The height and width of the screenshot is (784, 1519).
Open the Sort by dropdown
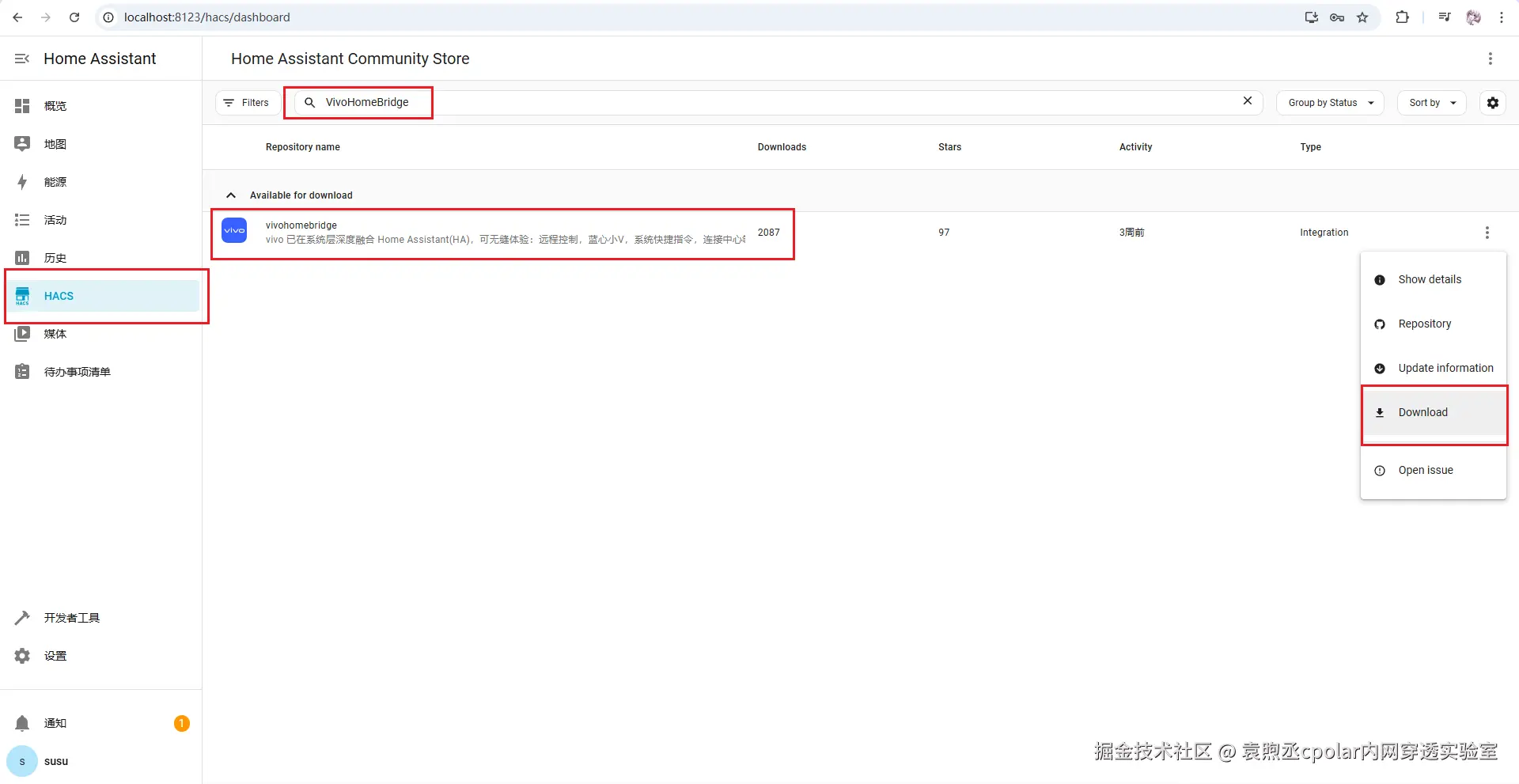(1432, 103)
